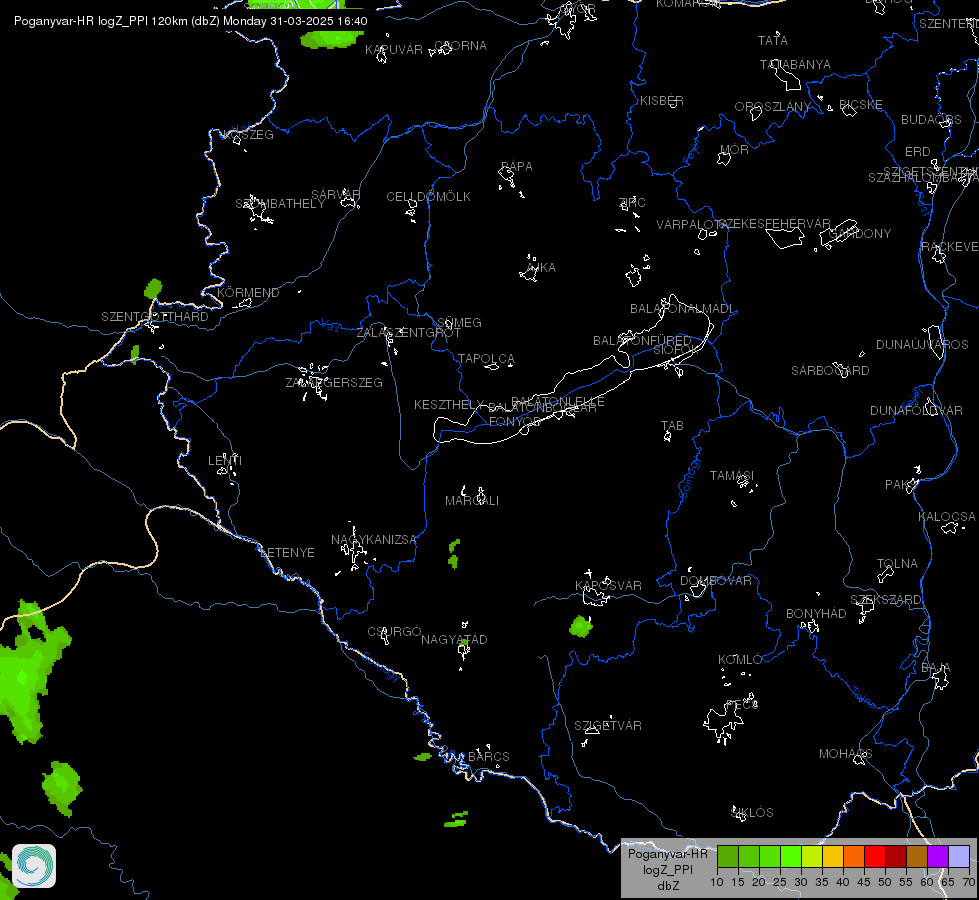Screen dimensions: 979x900
Task: Click the 'Poganyvar-HR' label in the legend
Action: pos(667,854)
